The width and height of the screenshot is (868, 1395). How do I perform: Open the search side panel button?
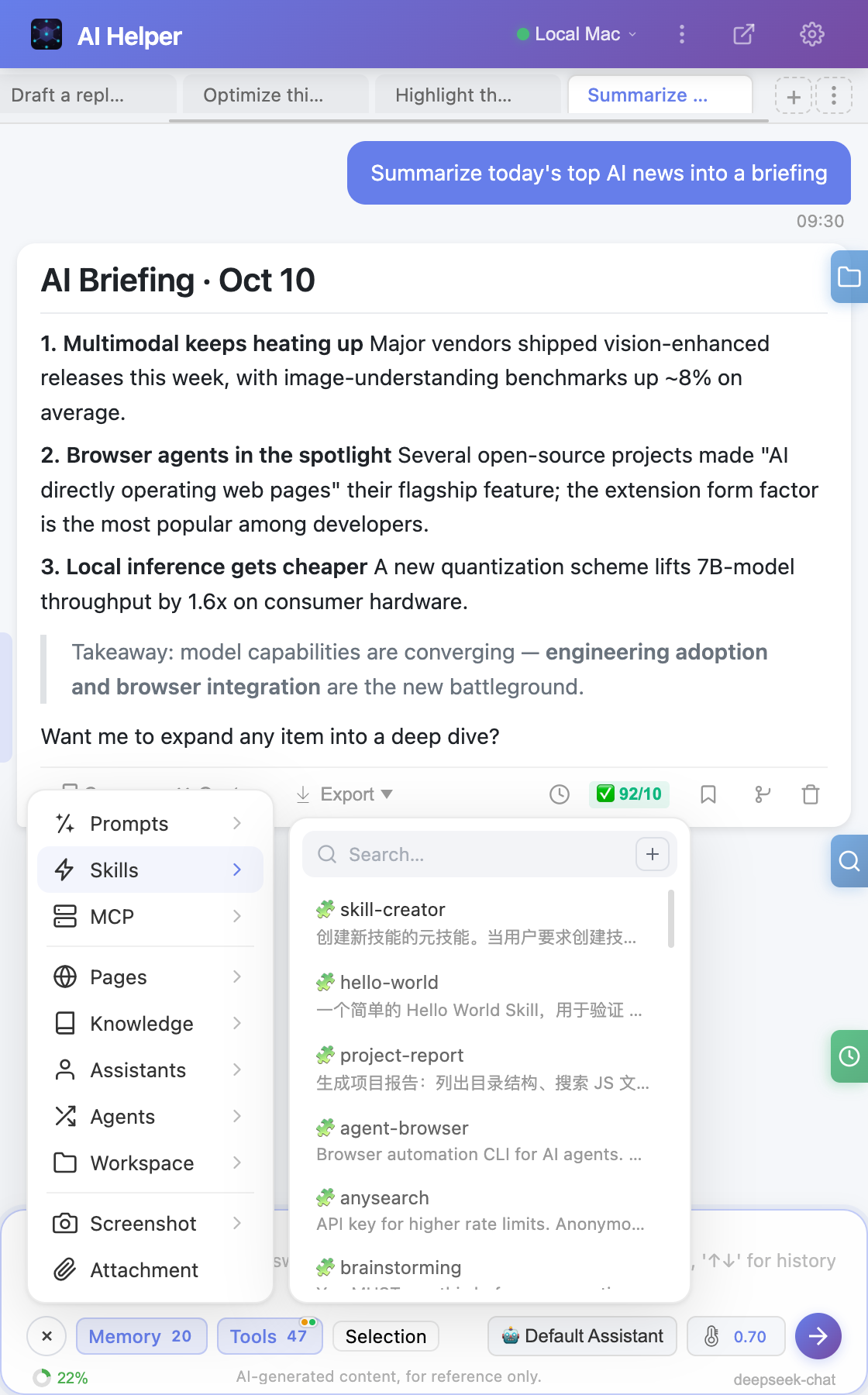849,861
